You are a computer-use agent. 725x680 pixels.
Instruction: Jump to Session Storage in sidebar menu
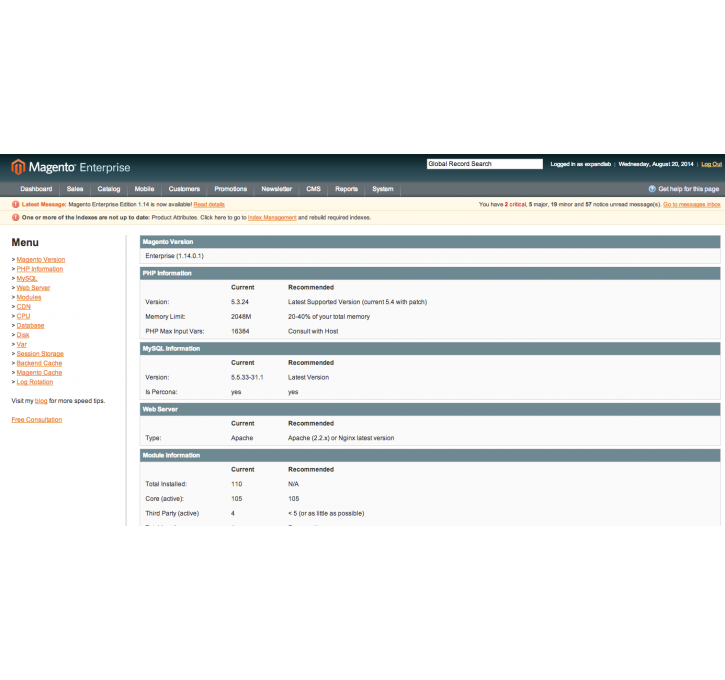click(x=40, y=354)
